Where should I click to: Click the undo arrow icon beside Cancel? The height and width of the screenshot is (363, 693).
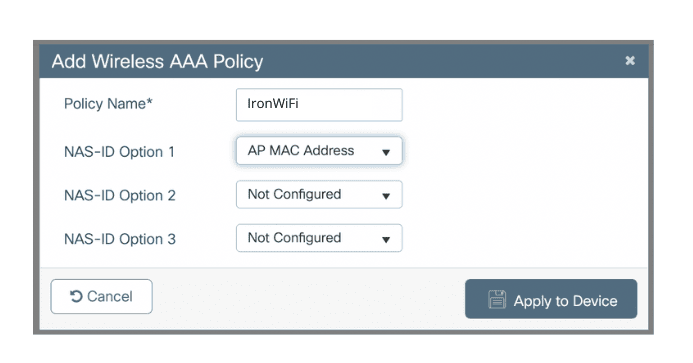point(76,296)
